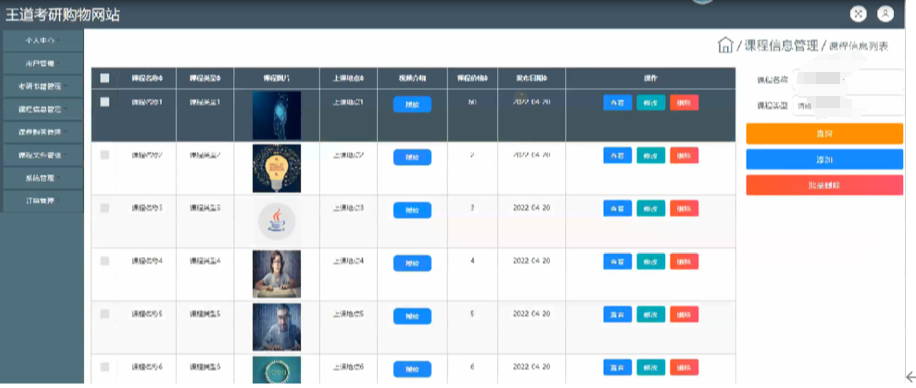Click 预览 video preview for 课程名称1
This screenshot has width=916, height=388.
pyautogui.click(x=412, y=104)
